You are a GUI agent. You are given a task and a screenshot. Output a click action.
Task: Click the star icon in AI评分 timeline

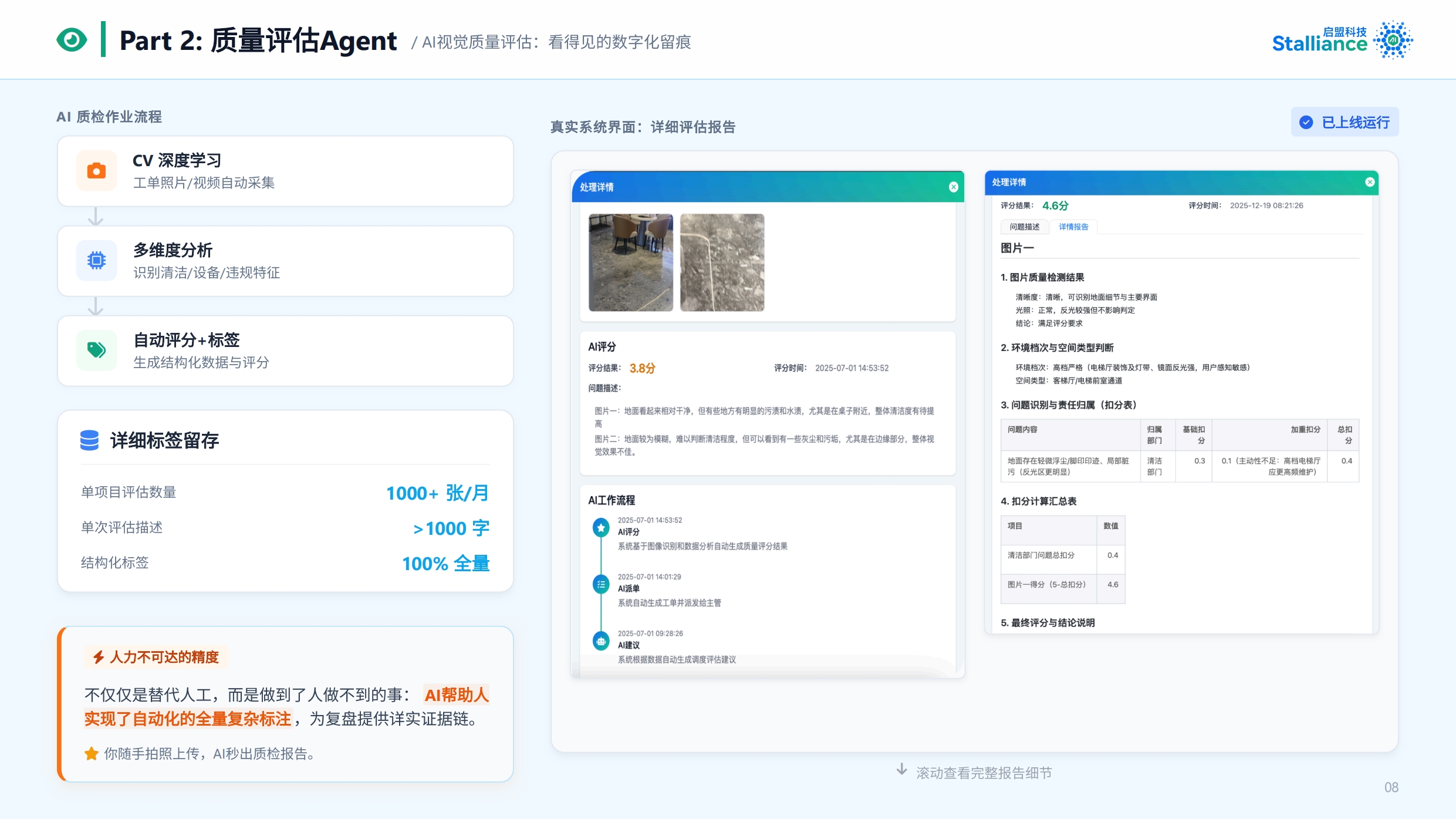tap(600, 527)
